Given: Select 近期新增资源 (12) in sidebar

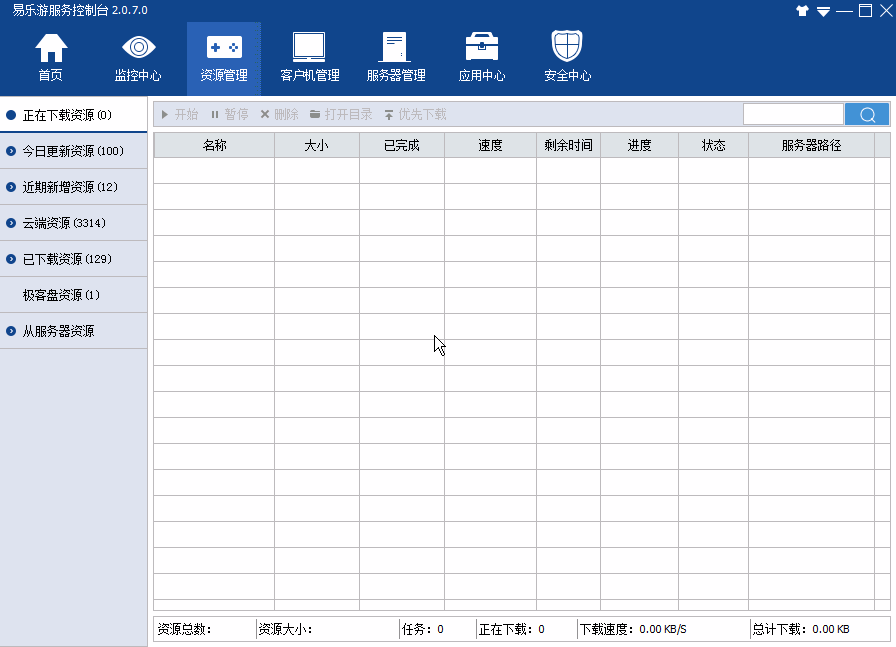Looking at the screenshot, I should [73, 187].
